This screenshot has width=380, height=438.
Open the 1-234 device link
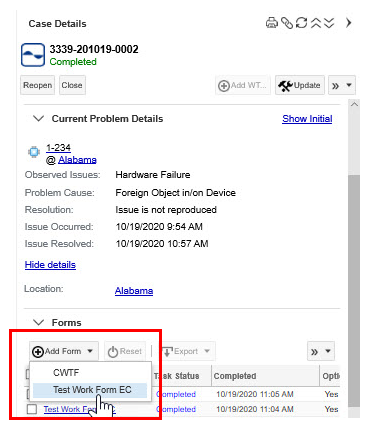click(58, 148)
